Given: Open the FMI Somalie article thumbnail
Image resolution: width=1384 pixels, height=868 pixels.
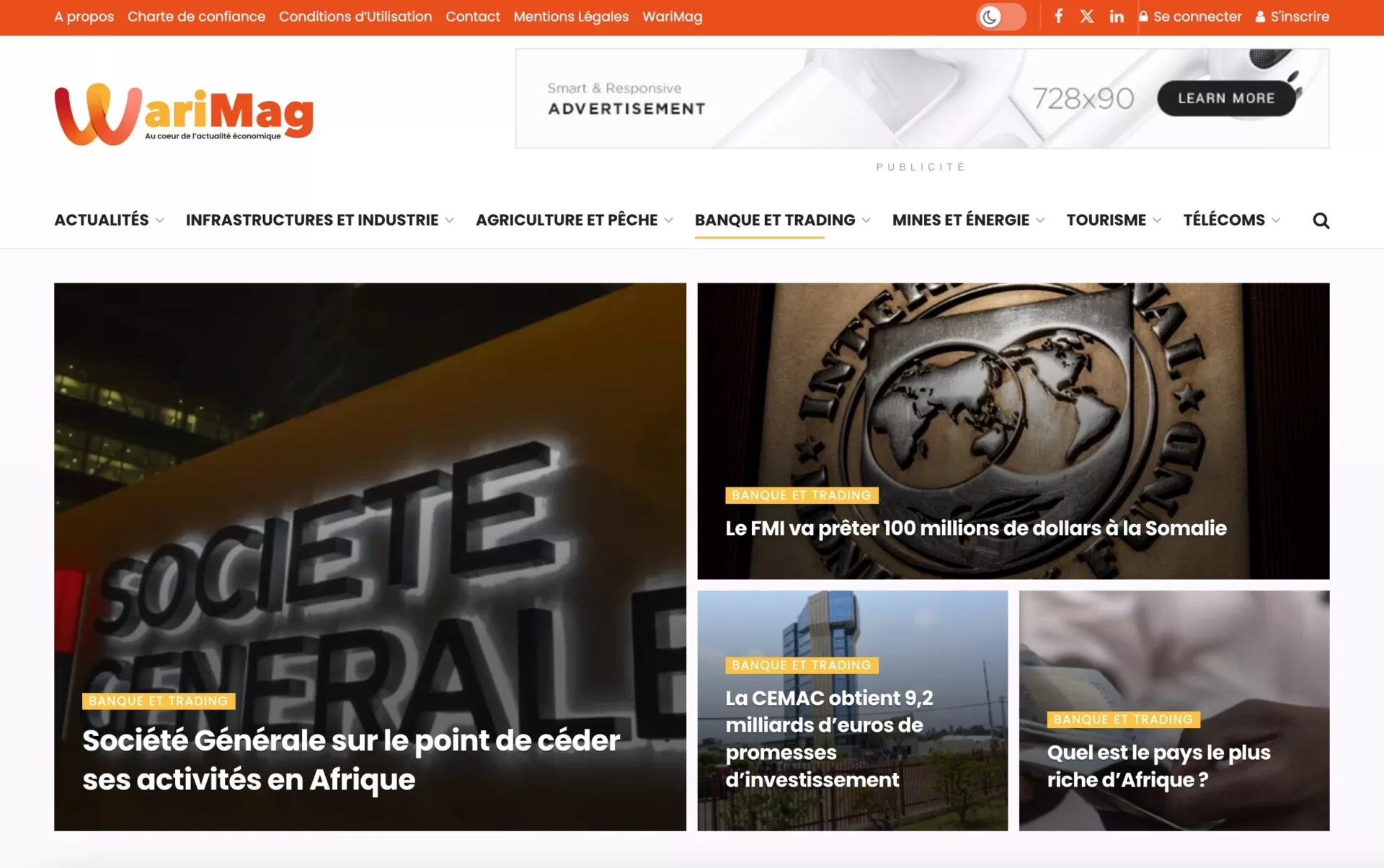Looking at the screenshot, I should point(1013,430).
